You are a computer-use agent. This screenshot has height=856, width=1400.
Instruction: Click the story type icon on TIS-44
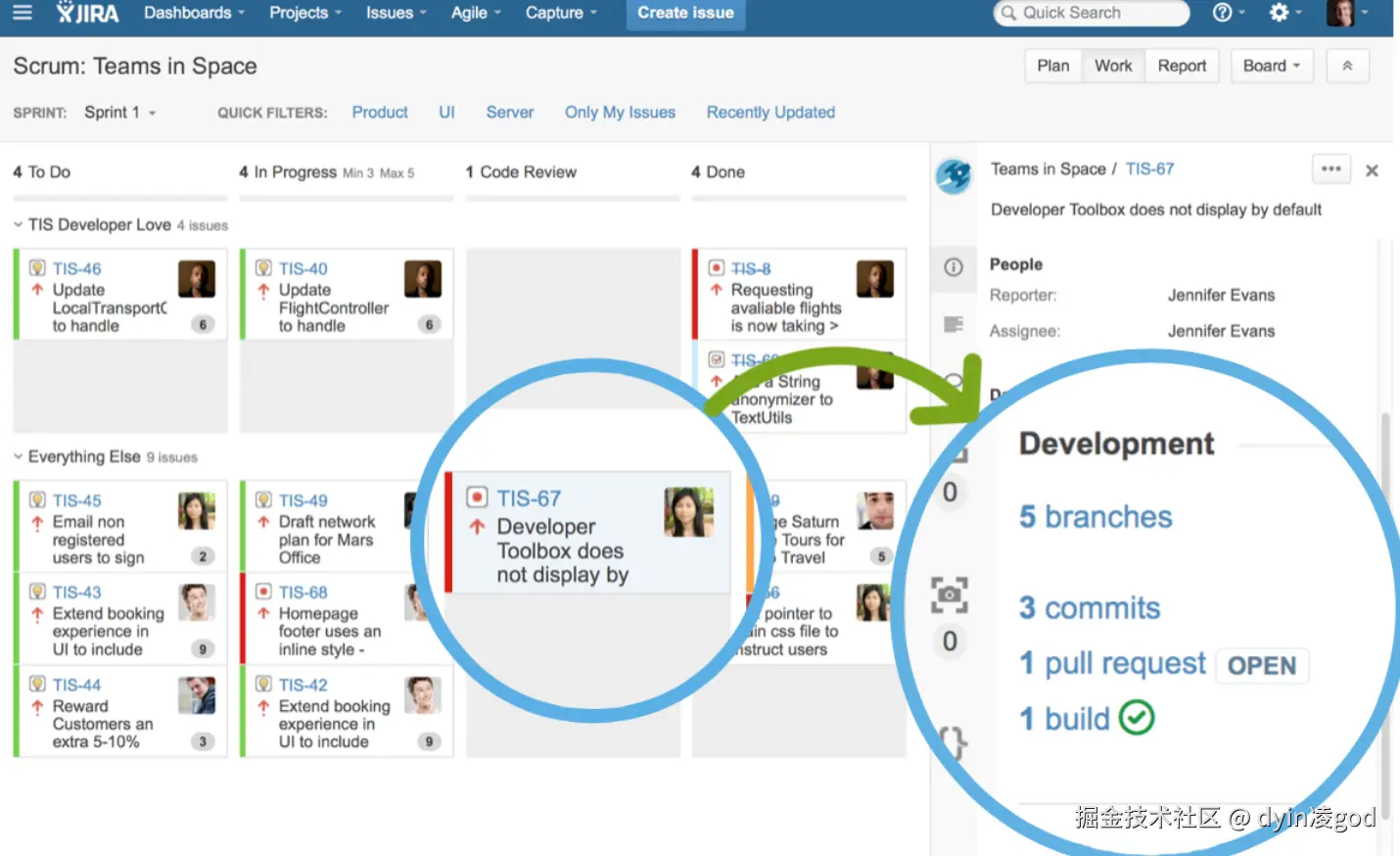[37, 685]
